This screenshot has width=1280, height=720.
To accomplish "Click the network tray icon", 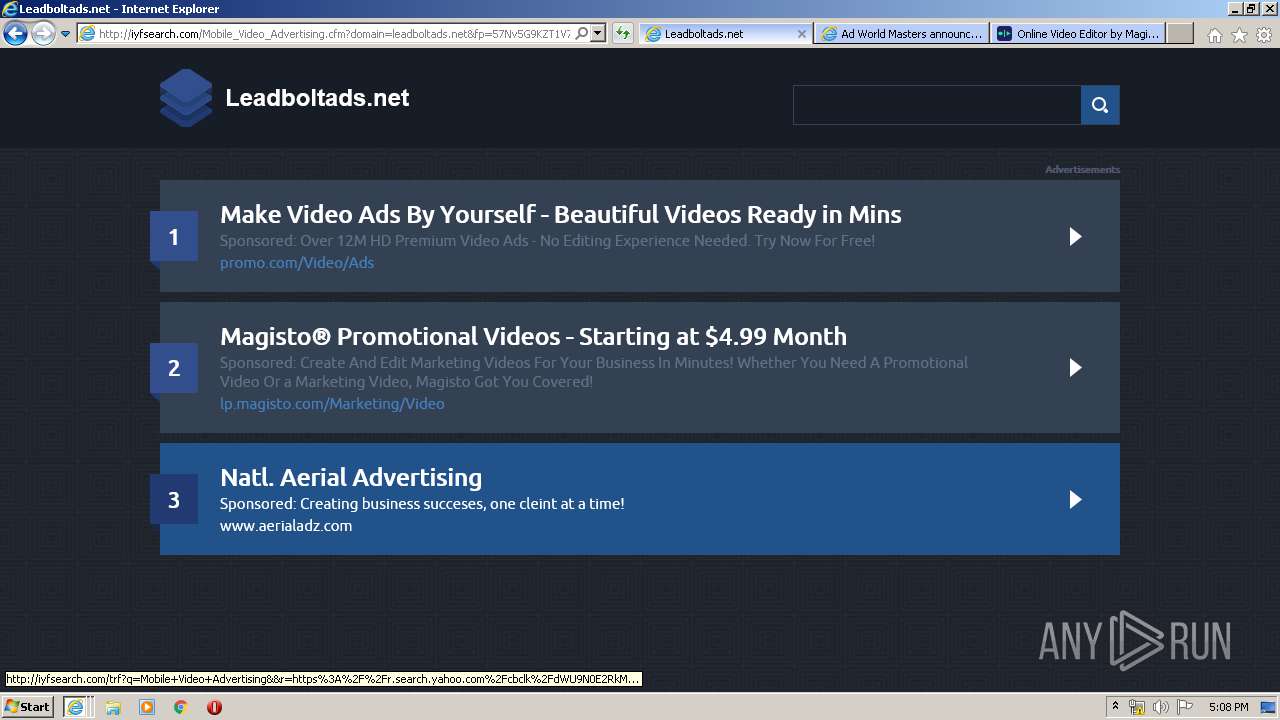I will coord(1137,707).
